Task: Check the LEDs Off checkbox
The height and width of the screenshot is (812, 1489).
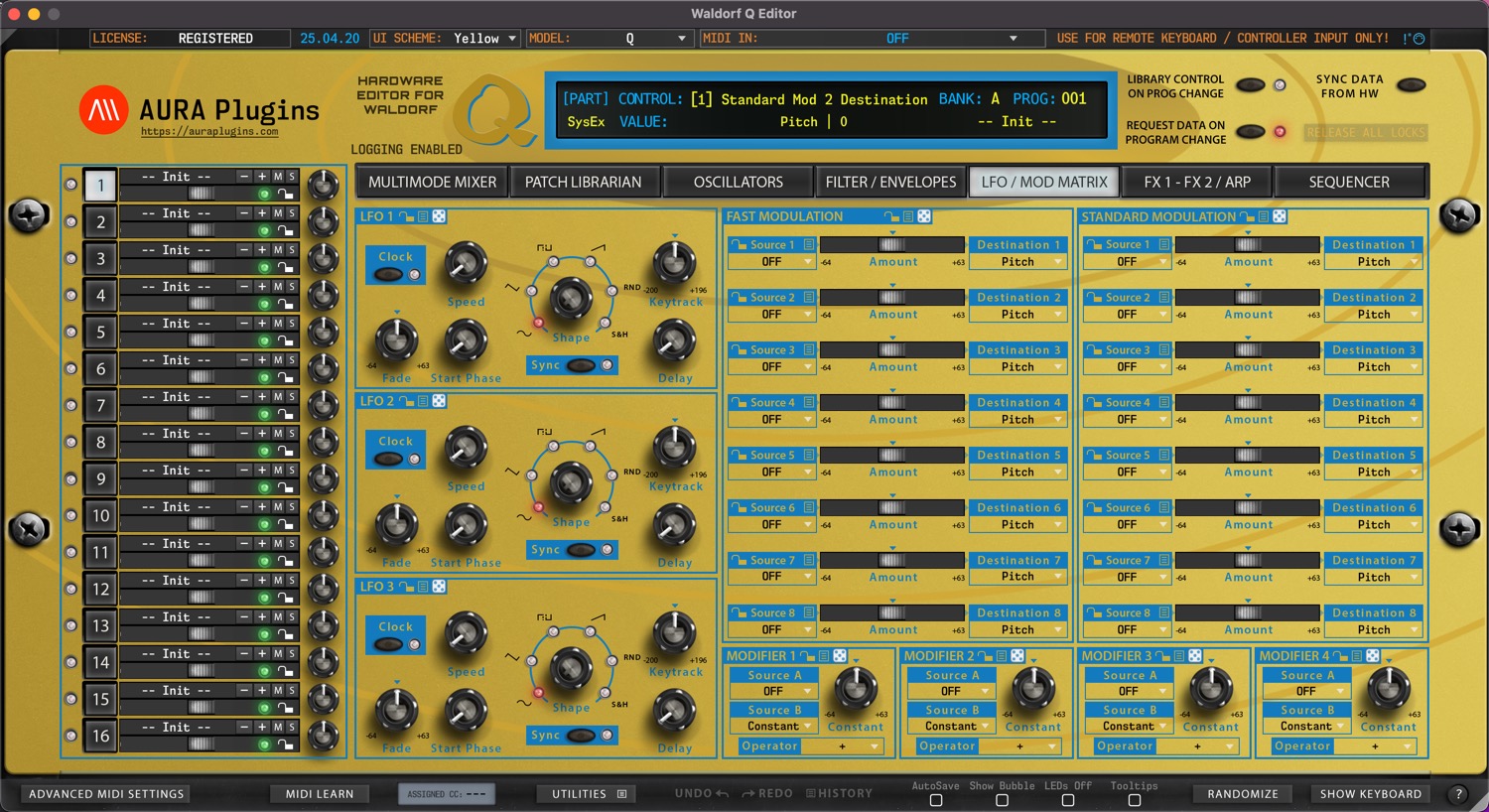Action: pyautogui.click(x=1068, y=800)
